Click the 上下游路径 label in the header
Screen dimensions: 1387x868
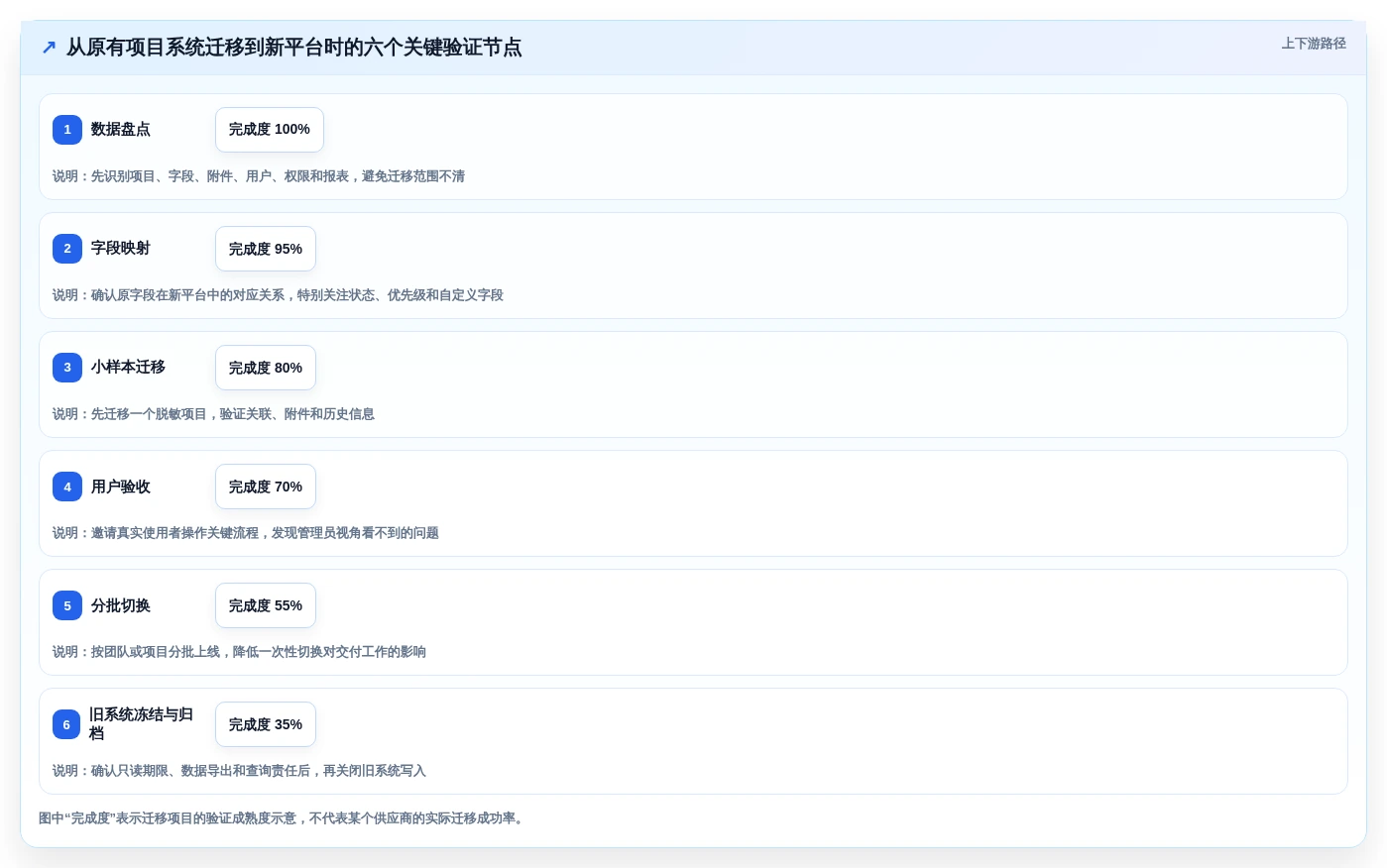click(x=1314, y=44)
